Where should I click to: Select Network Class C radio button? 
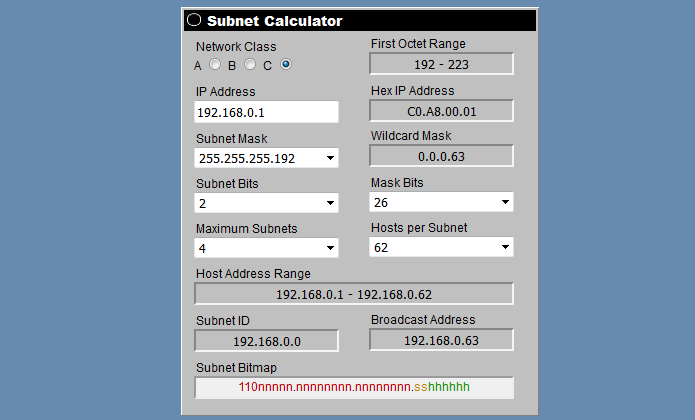click(x=286, y=65)
